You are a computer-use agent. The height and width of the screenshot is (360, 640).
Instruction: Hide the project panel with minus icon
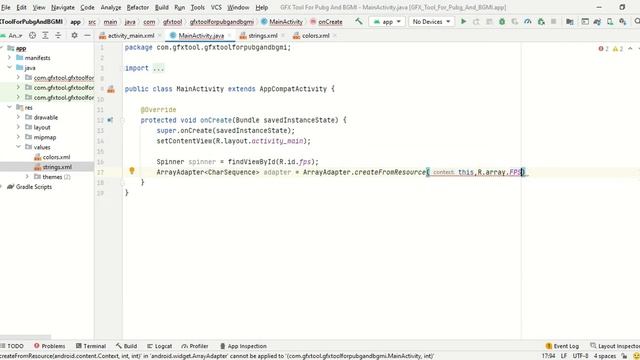[x=87, y=36]
